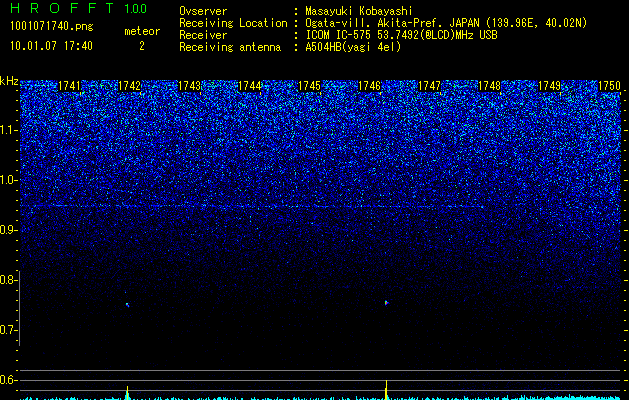
Task: Click the meteor count value 2
Action: point(142,46)
